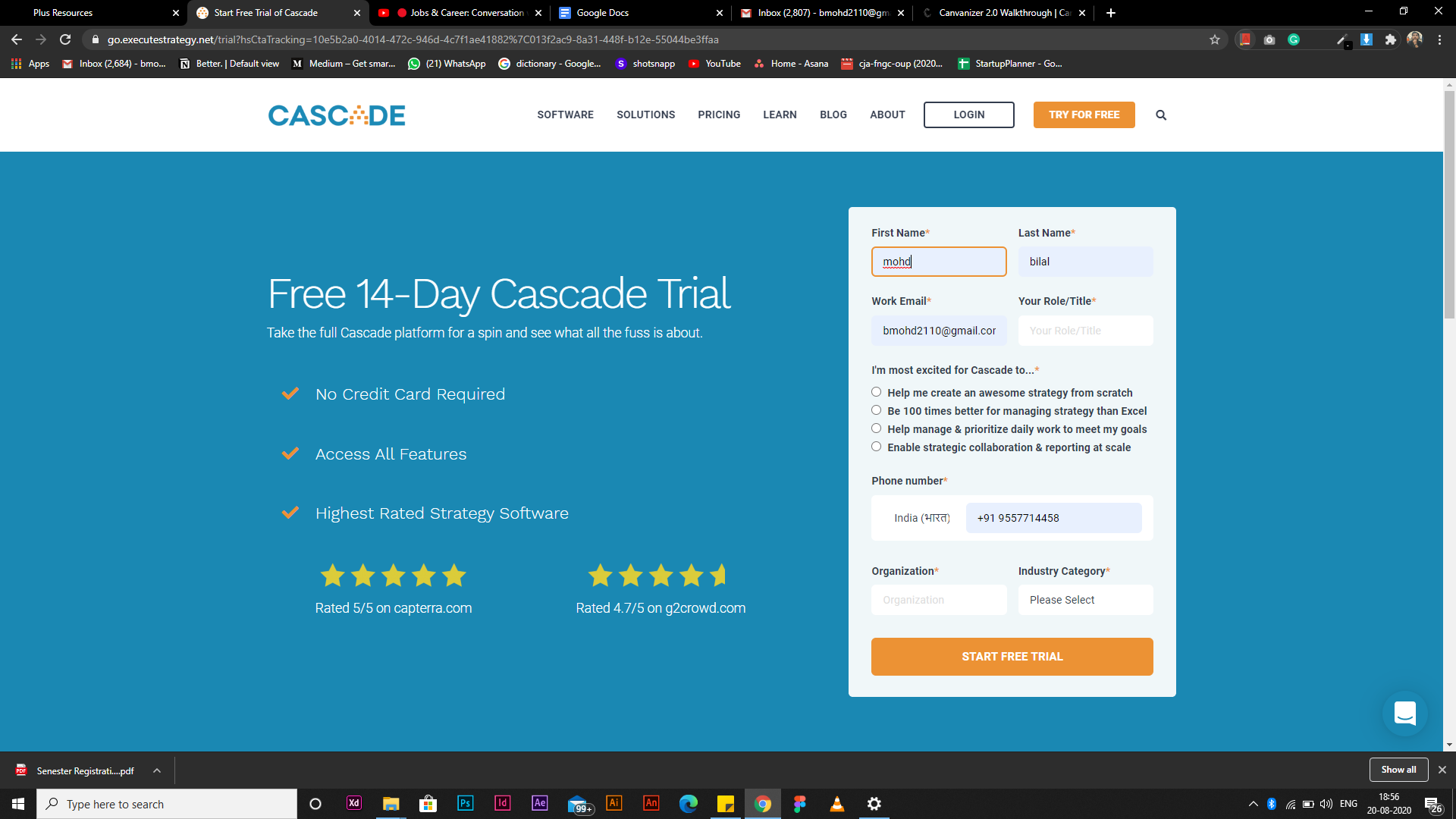1456x819 pixels.
Task: Visit the BLOG page
Action: (833, 115)
